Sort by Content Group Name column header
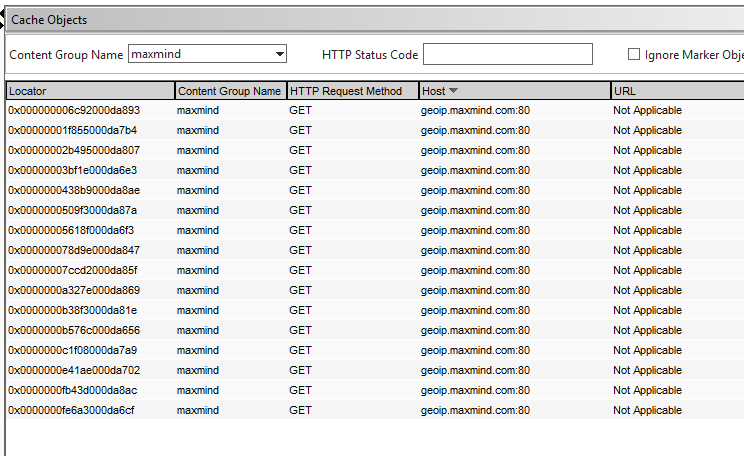The image size is (744, 456). tap(230, 91)
